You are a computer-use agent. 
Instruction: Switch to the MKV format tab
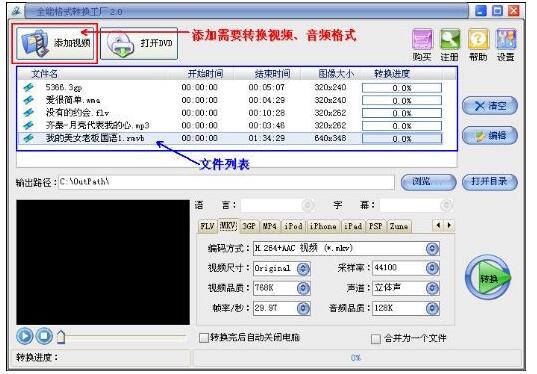click(x=228, y=226)
